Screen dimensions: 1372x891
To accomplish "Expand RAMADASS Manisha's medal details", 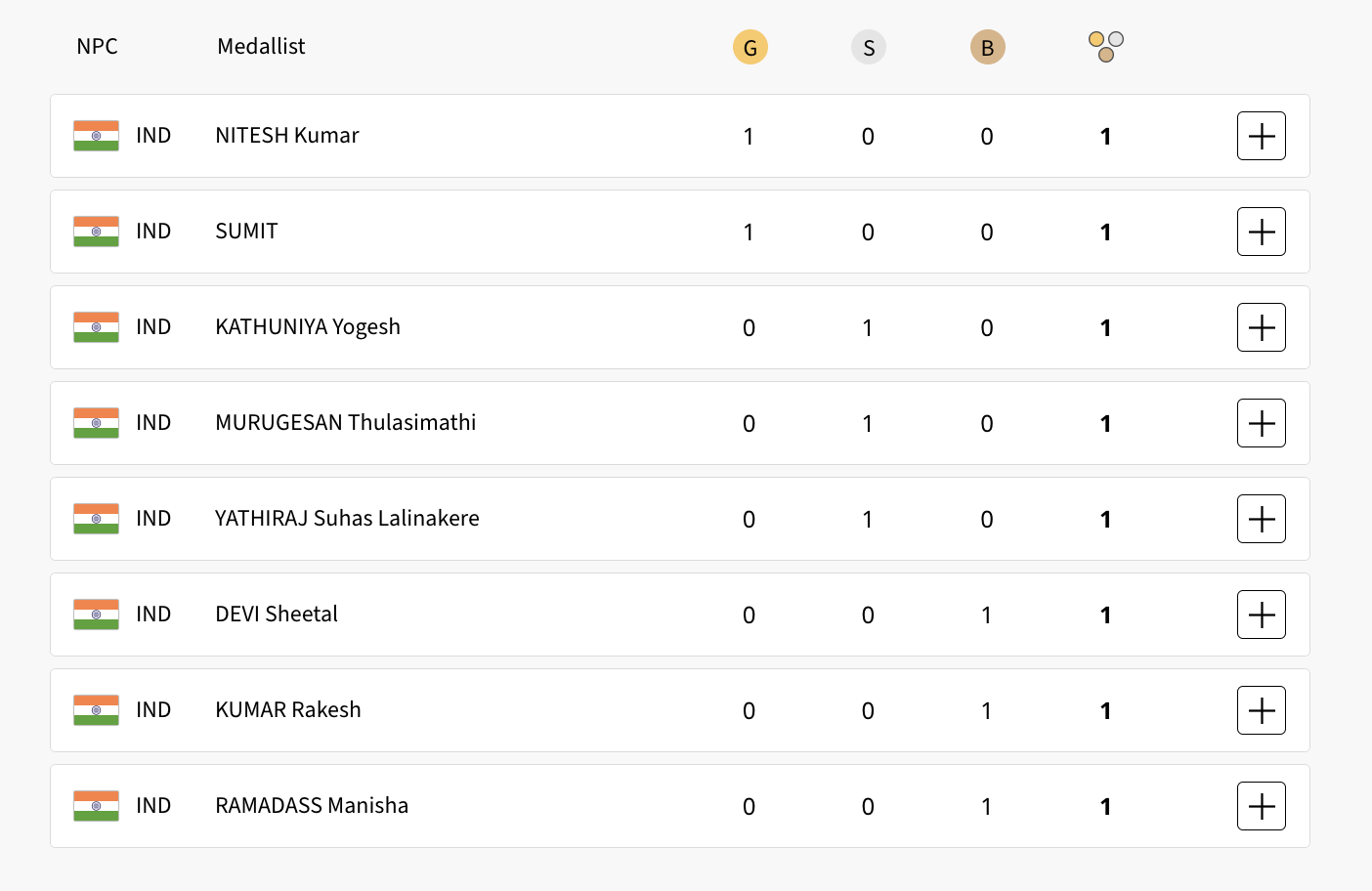I will [x=1261, y=806].
